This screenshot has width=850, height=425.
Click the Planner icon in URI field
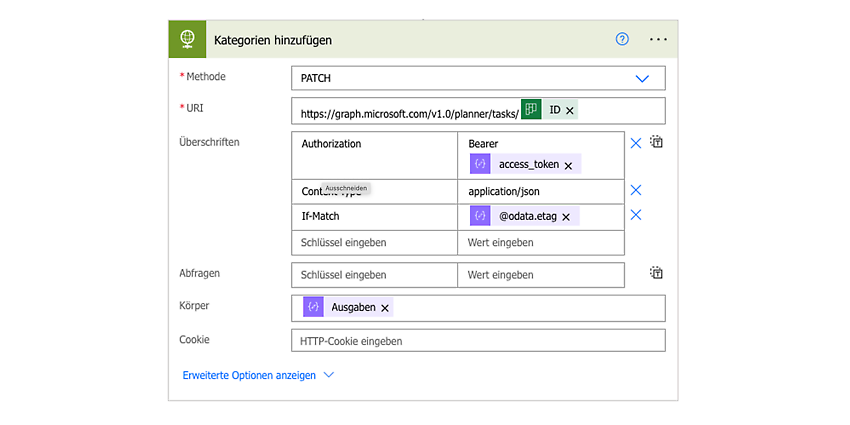point(531,108)
